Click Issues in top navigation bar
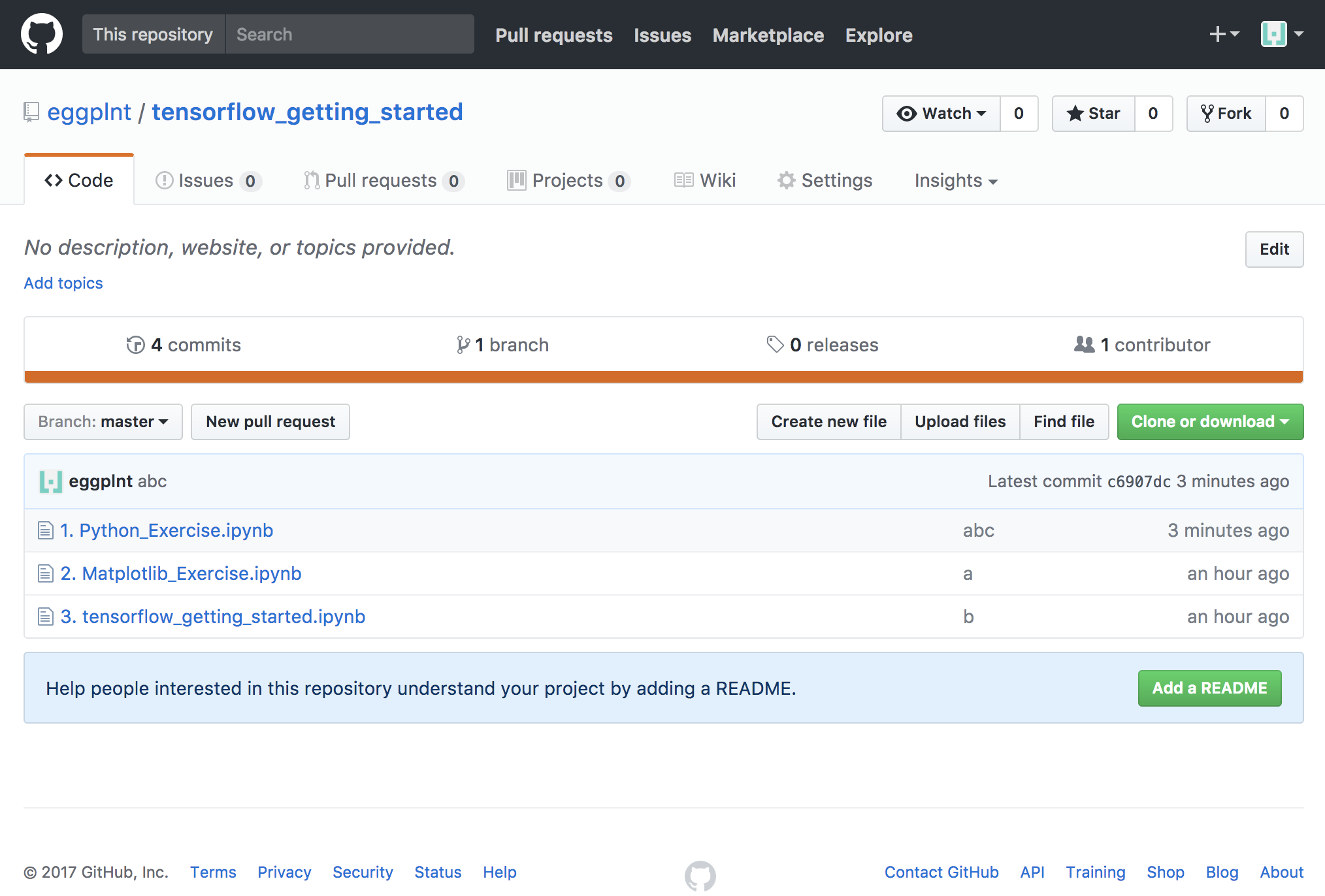Image resolution: width=1325 pixels, height=896 pixels. pyautogui.click(x=662, y=35)
